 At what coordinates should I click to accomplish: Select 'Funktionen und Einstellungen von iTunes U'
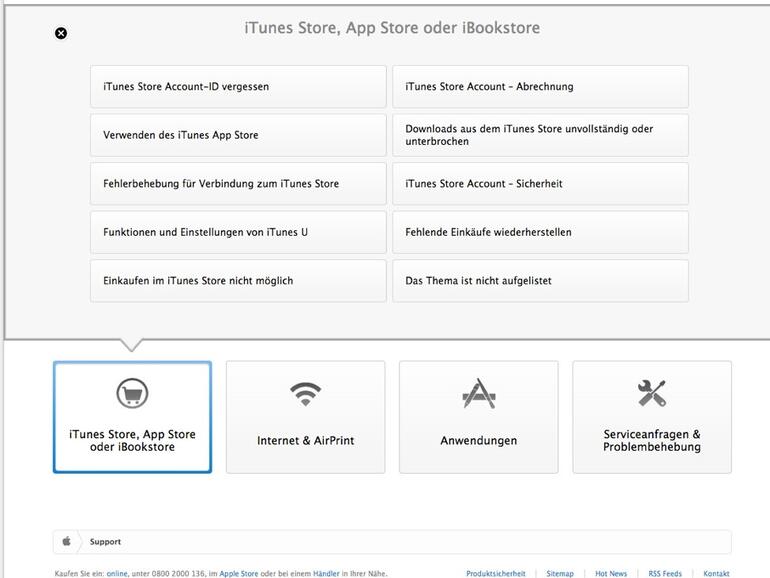(238, 232)
